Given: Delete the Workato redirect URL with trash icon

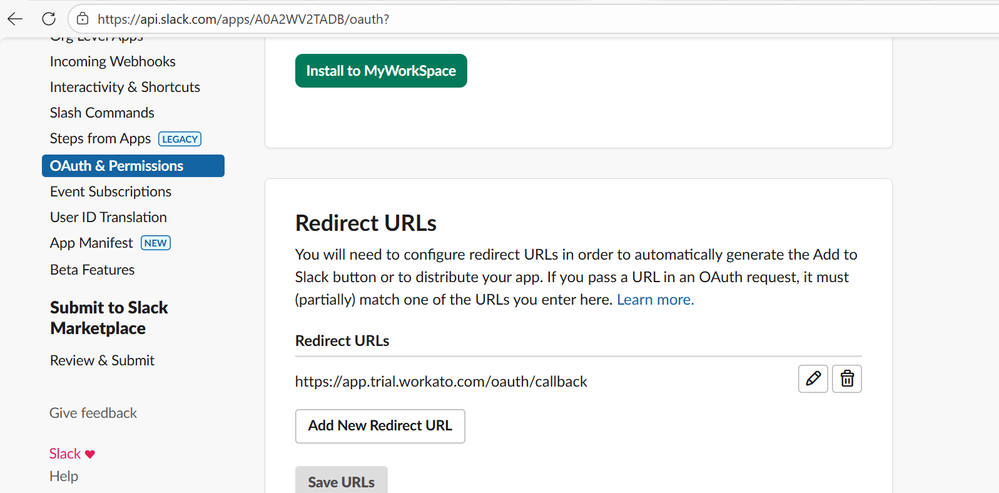Looking at the screenshot, I should pyautogui.click(x=847, y=378).
